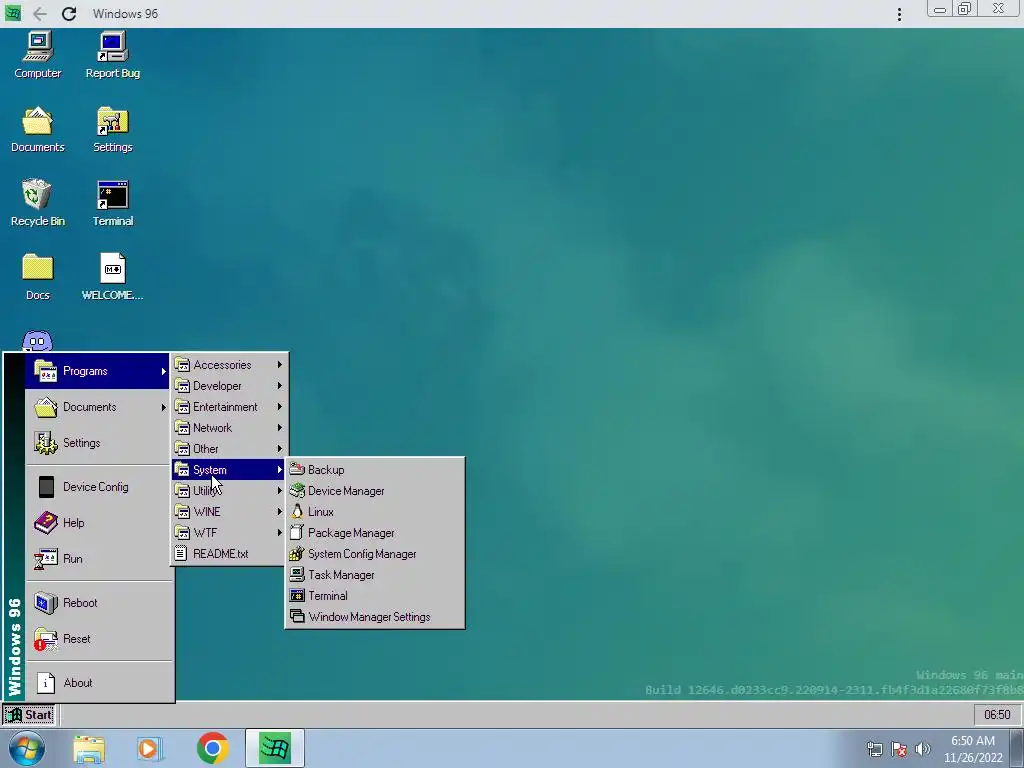
Task: Open the Documents desktop folder
Action: [x=38, y=129]
